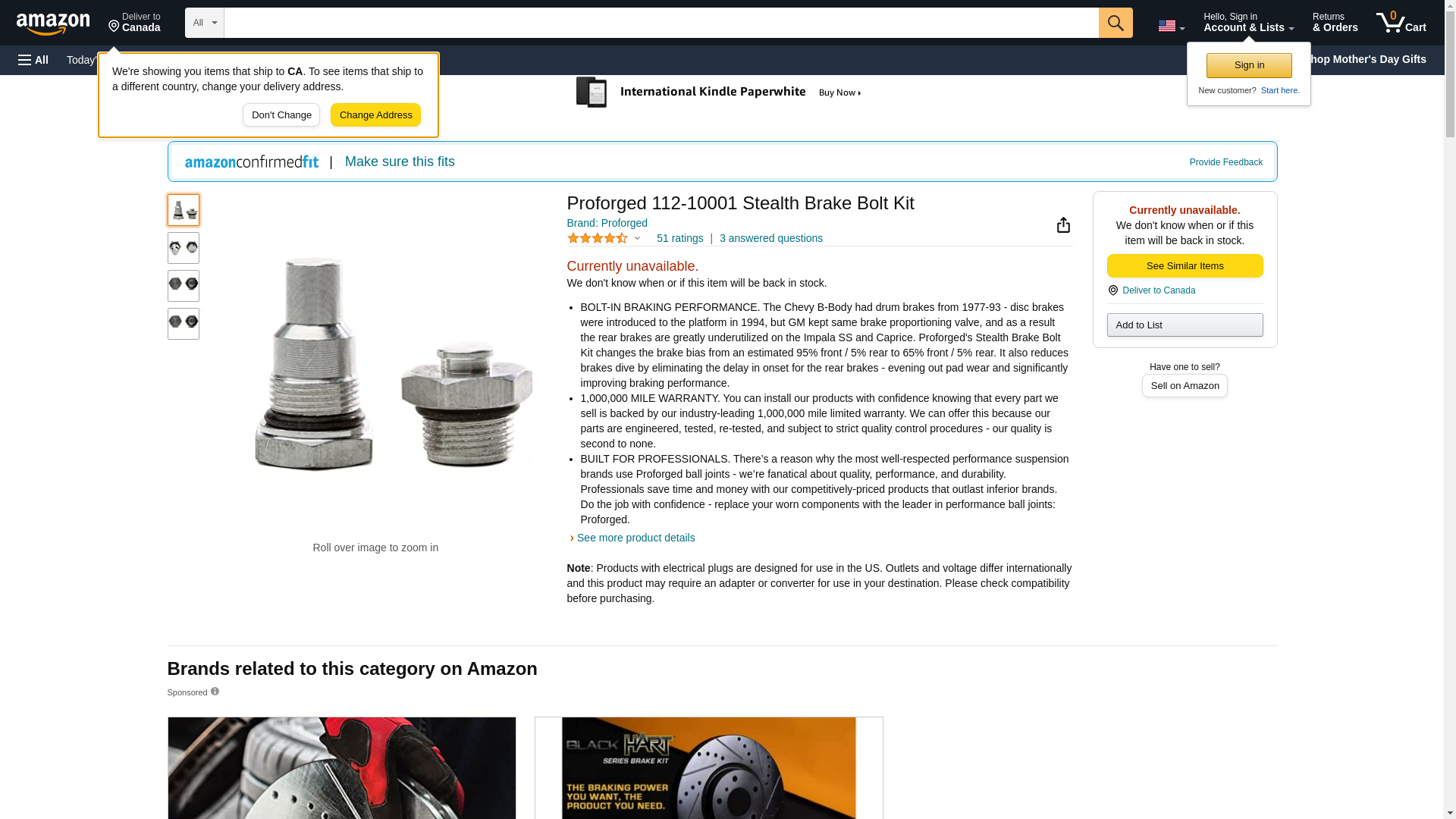Open the All hamburger menu

click(33, 60)
